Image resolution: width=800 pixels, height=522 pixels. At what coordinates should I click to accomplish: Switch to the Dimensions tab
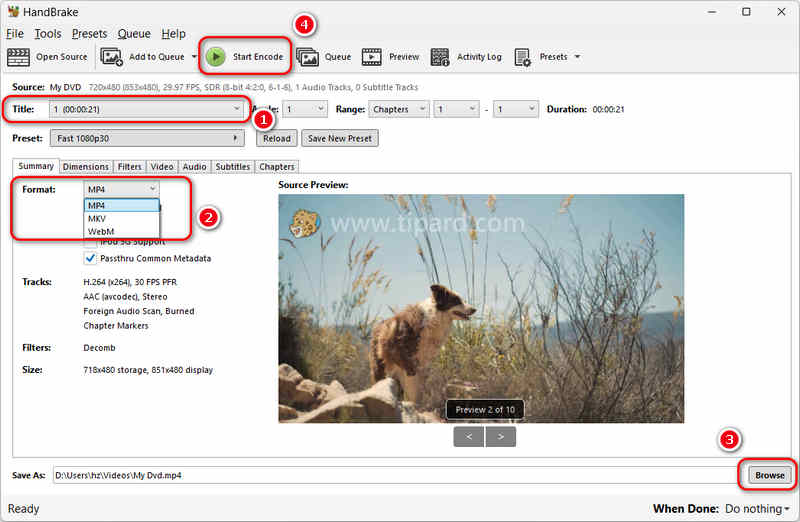(86, 166)
